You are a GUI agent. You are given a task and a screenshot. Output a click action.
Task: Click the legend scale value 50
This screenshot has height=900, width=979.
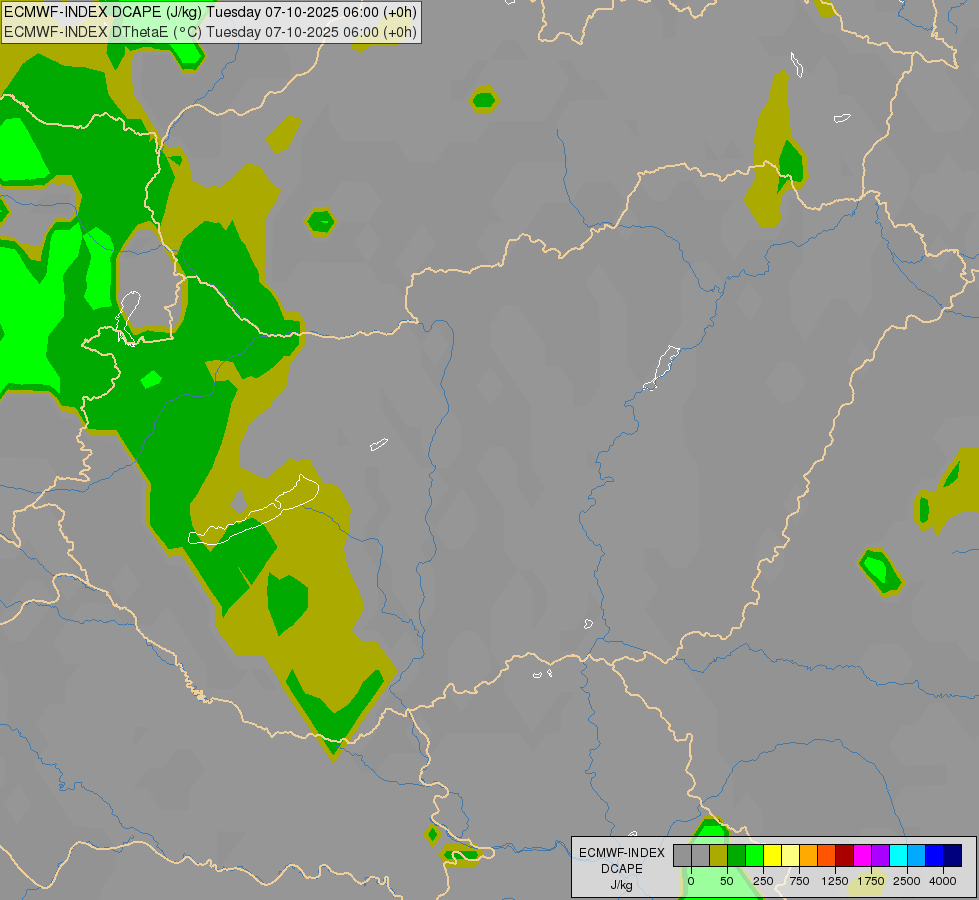pyautogui.click(x=727, y=881)
